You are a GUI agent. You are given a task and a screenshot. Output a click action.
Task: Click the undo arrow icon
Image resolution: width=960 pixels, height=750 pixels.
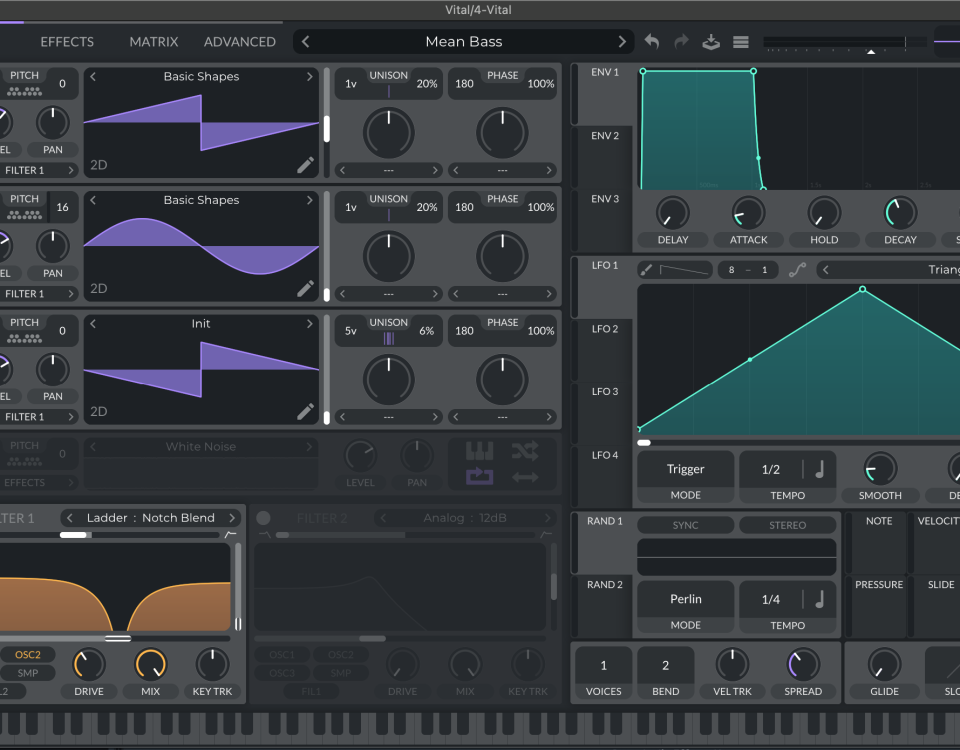652,42
